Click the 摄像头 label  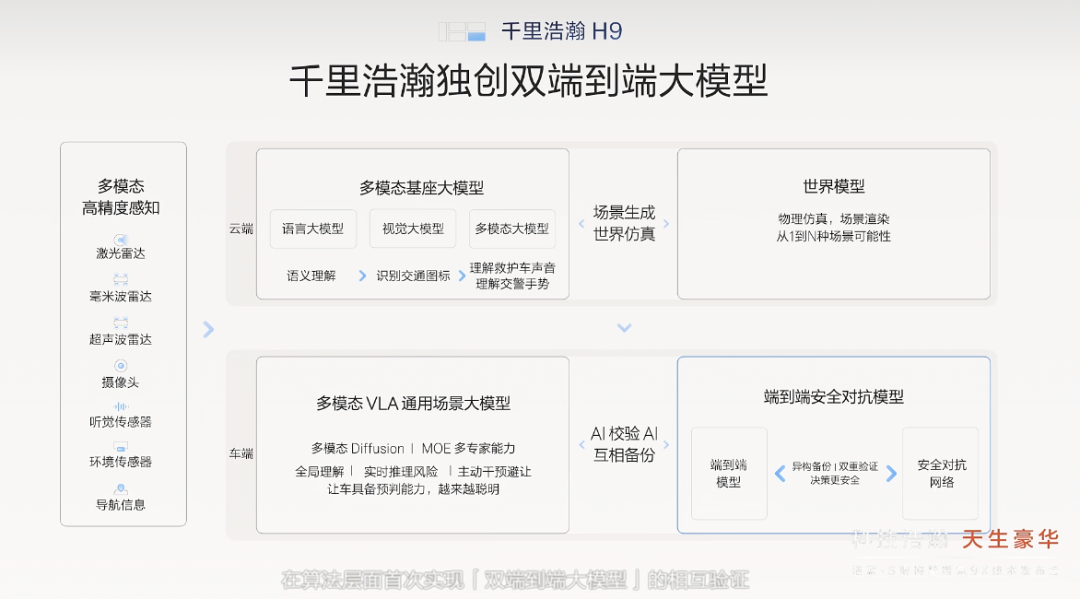pos(121,383)
